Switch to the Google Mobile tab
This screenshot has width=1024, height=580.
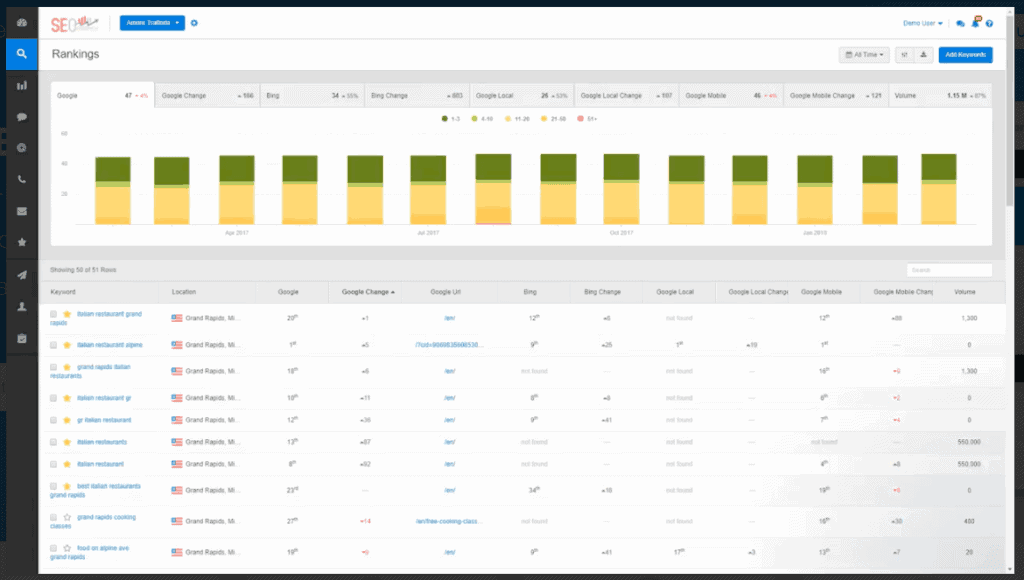tap(731, 95)
